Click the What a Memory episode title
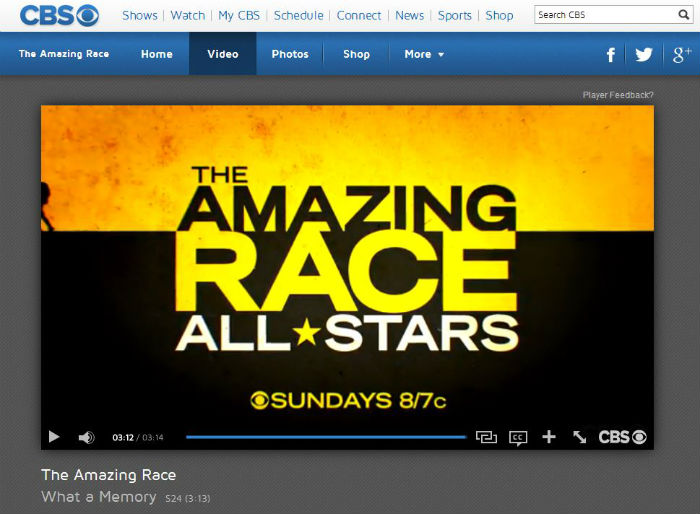The image size is (700, 514). click(99, 497)
